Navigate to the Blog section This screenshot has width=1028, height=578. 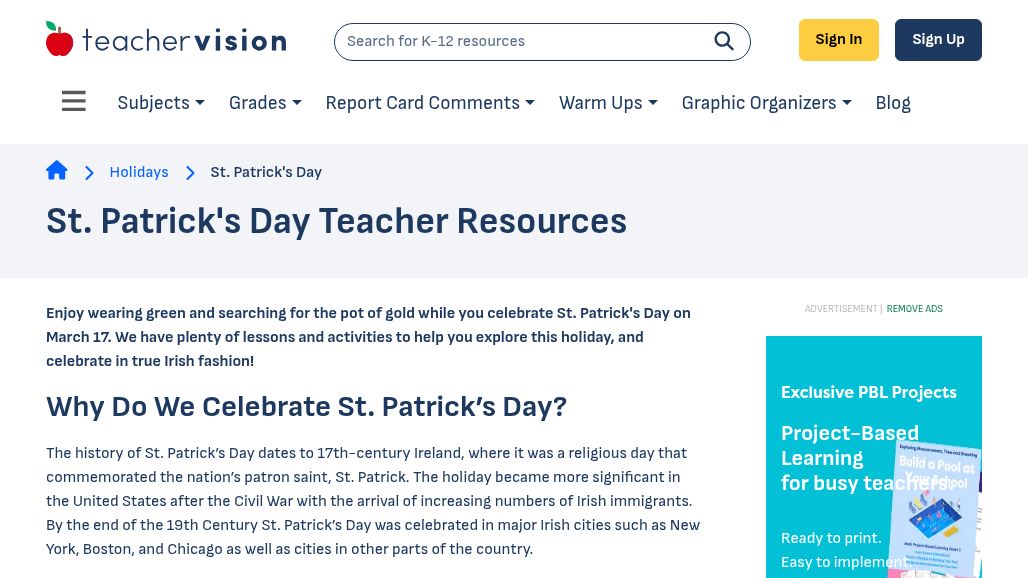[x=892, y=103]
